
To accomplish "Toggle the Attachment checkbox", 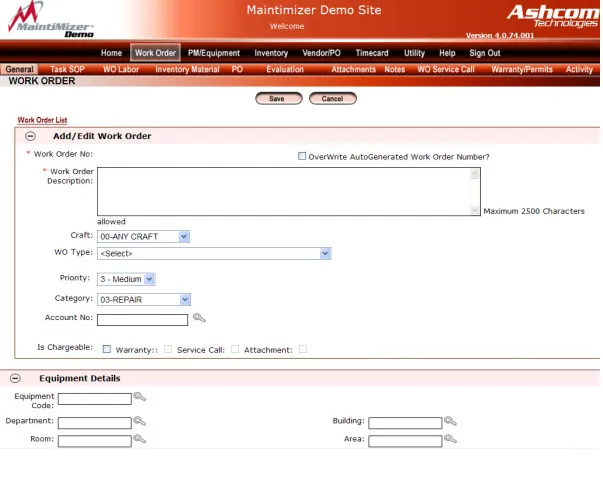I will click(x=303, y=349).
